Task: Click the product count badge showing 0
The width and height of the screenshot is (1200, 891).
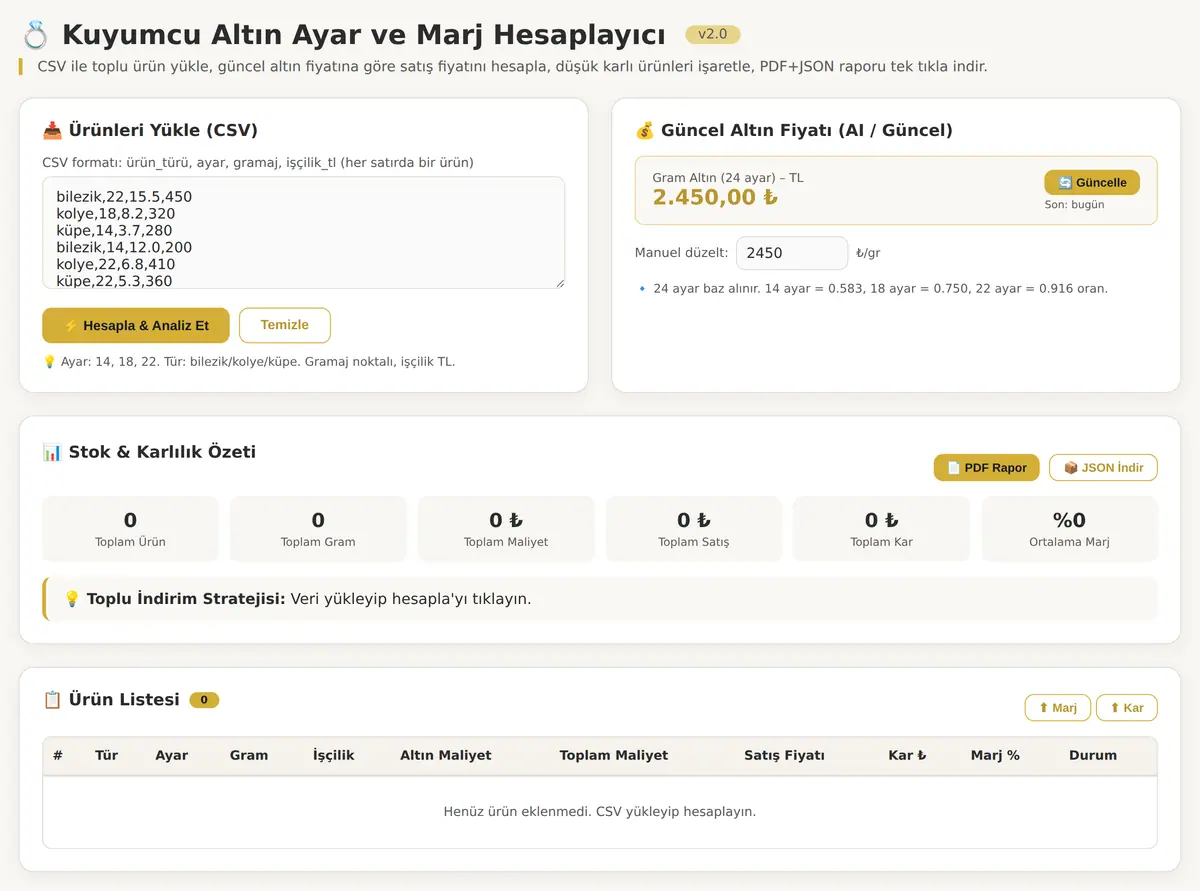Action: (x=204, y=700)
